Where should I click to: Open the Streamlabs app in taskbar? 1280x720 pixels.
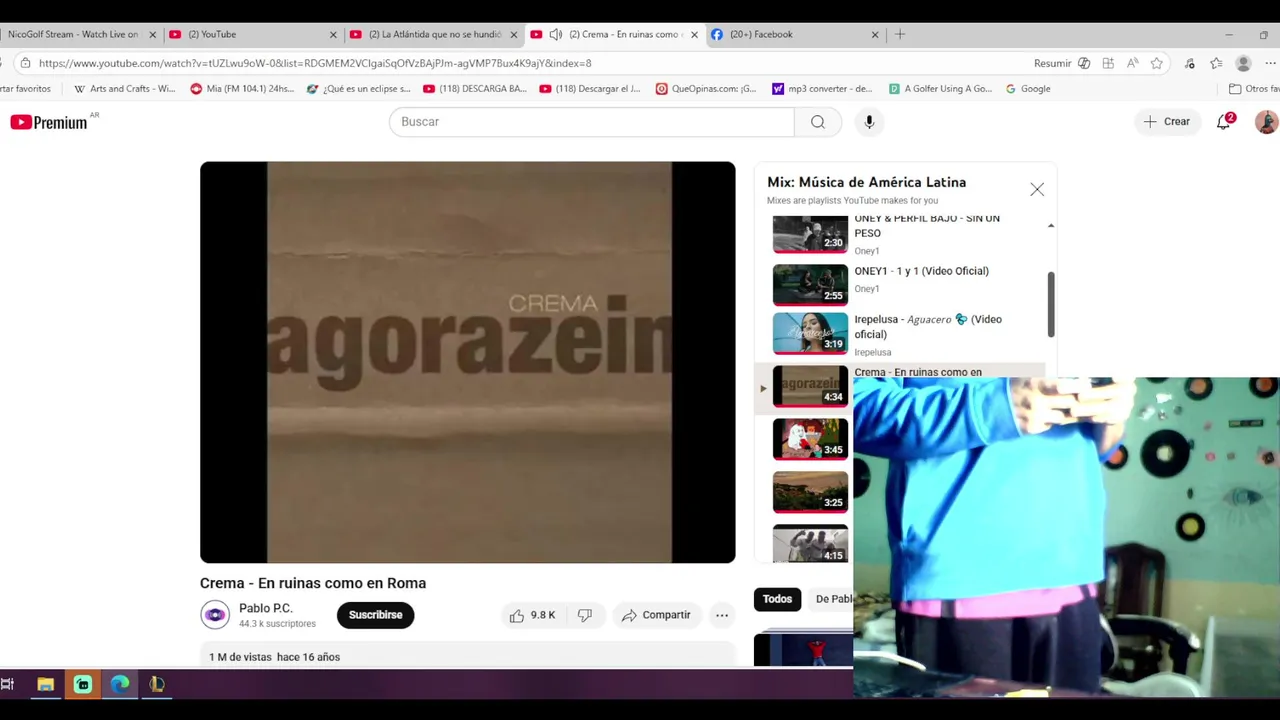coord(83,684)
